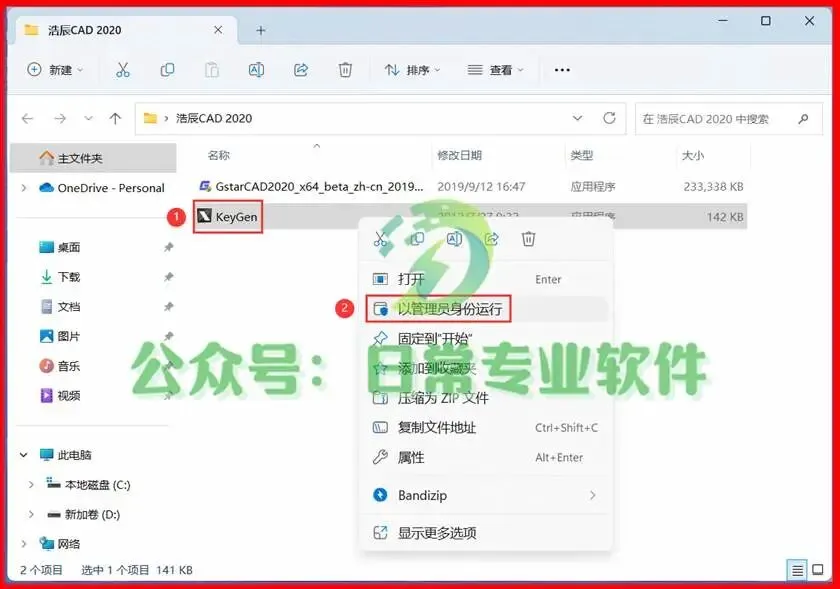Click the Share icon in the toolbar
840x589 pixels.
coord(301,70)
